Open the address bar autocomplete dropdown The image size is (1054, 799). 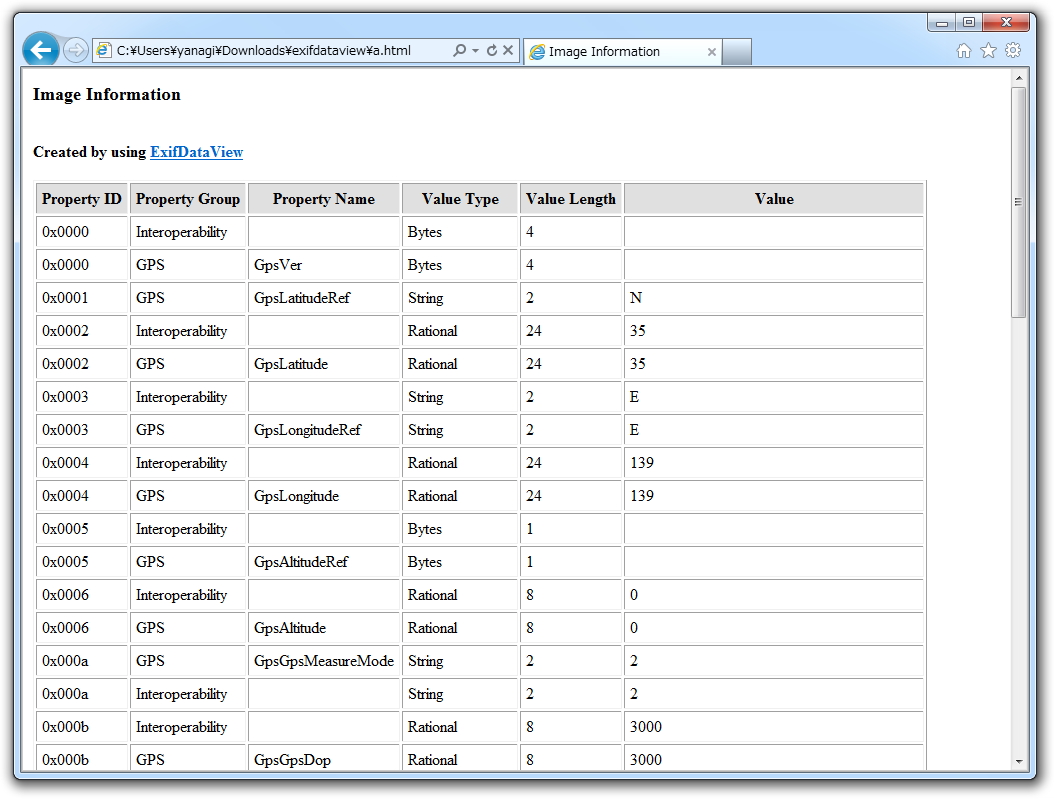click(x=476, y=51)
